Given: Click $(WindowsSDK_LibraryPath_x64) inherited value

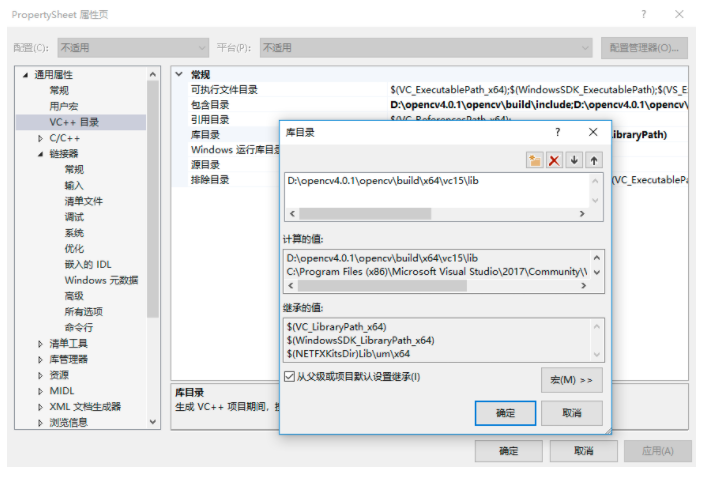Looking at the screenshot, I should pos(360,340).
